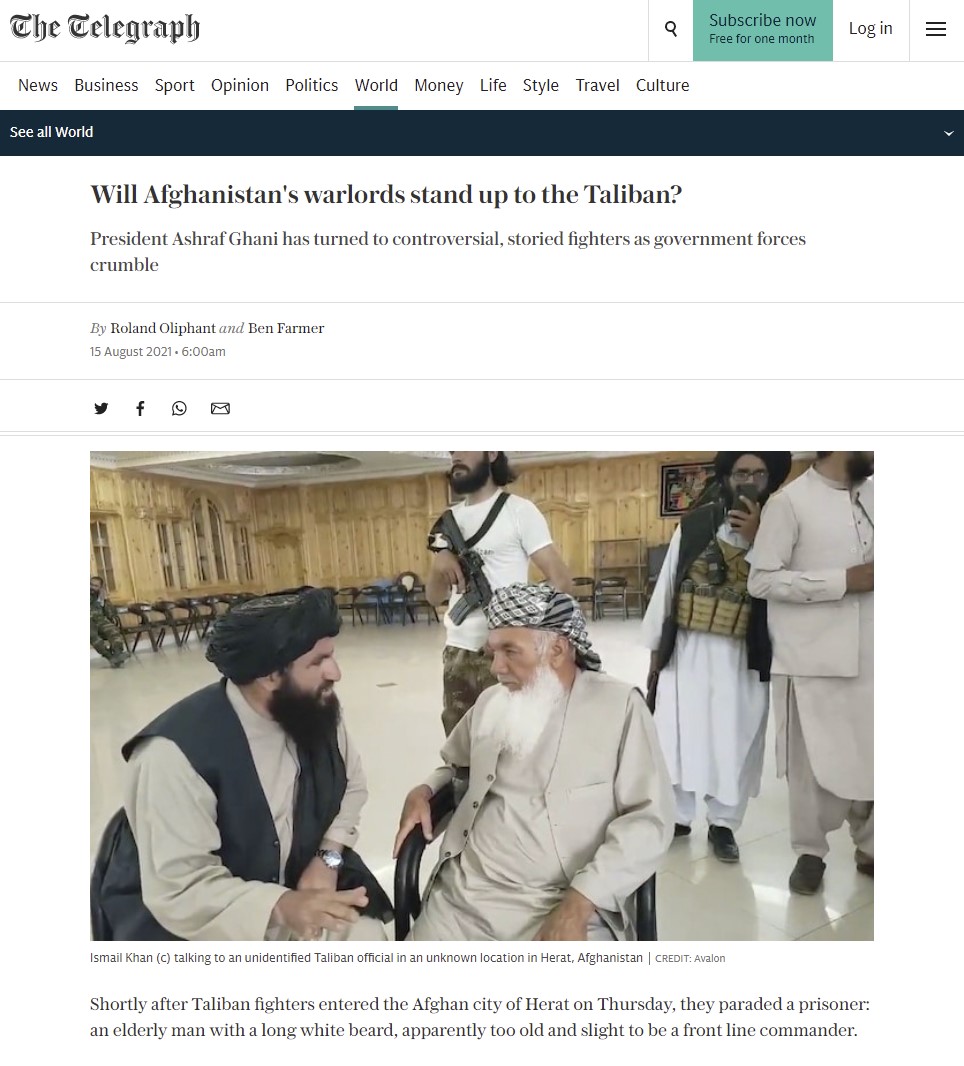The image size is (964, 1066).
Task: Open the See all World bar
Action: [x=482, y=133]
